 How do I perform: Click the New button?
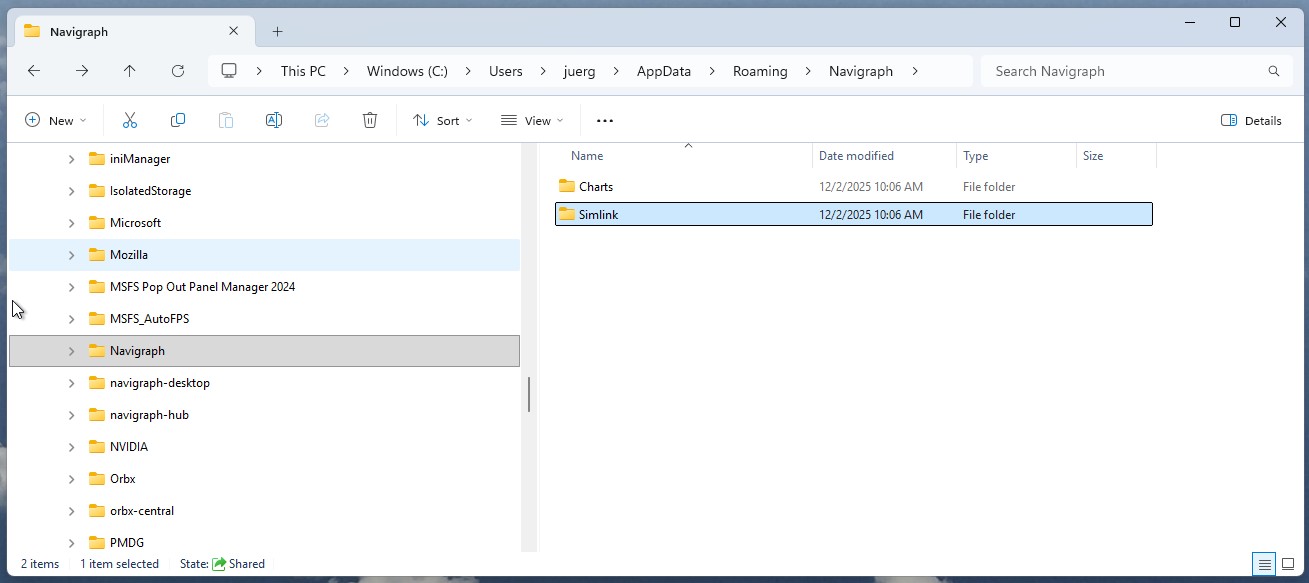55,120
